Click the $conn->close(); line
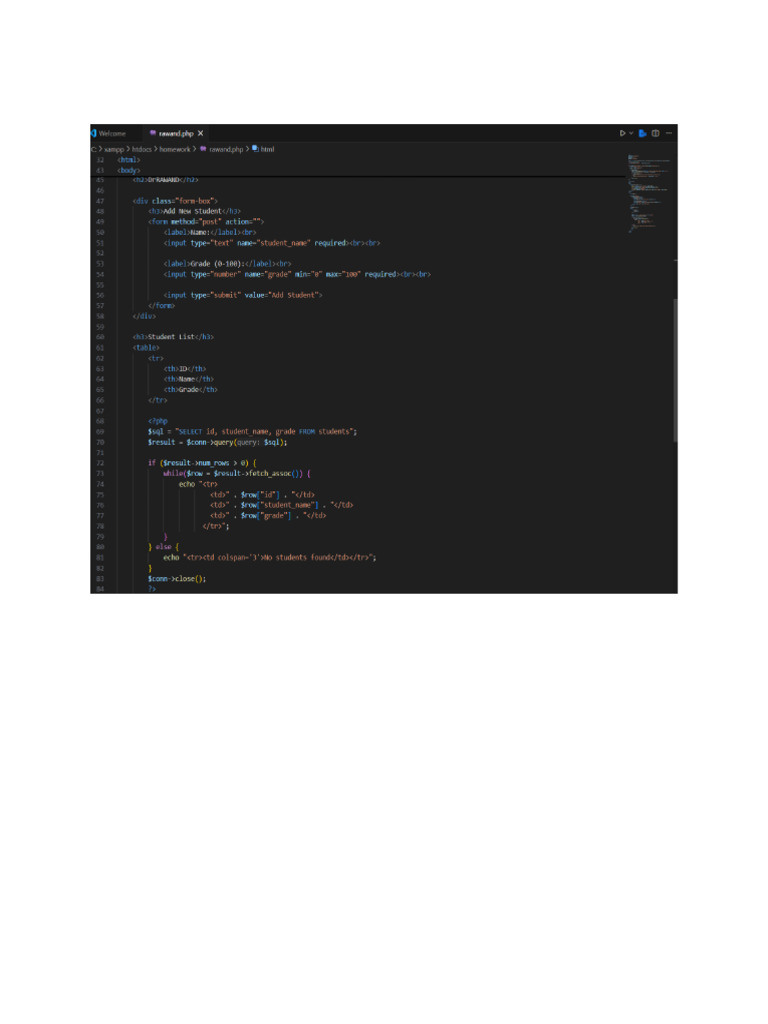Screen dimensions: 768x1024 [177, 579]
